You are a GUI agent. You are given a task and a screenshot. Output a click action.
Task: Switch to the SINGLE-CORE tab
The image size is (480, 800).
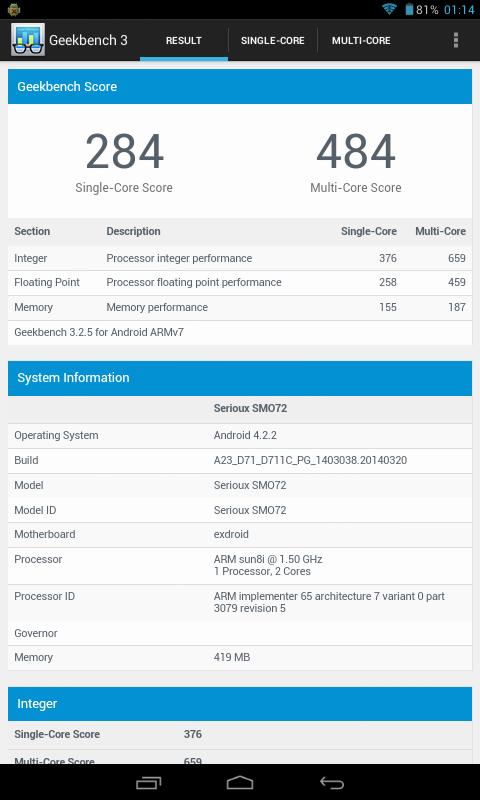click(272, 41)
